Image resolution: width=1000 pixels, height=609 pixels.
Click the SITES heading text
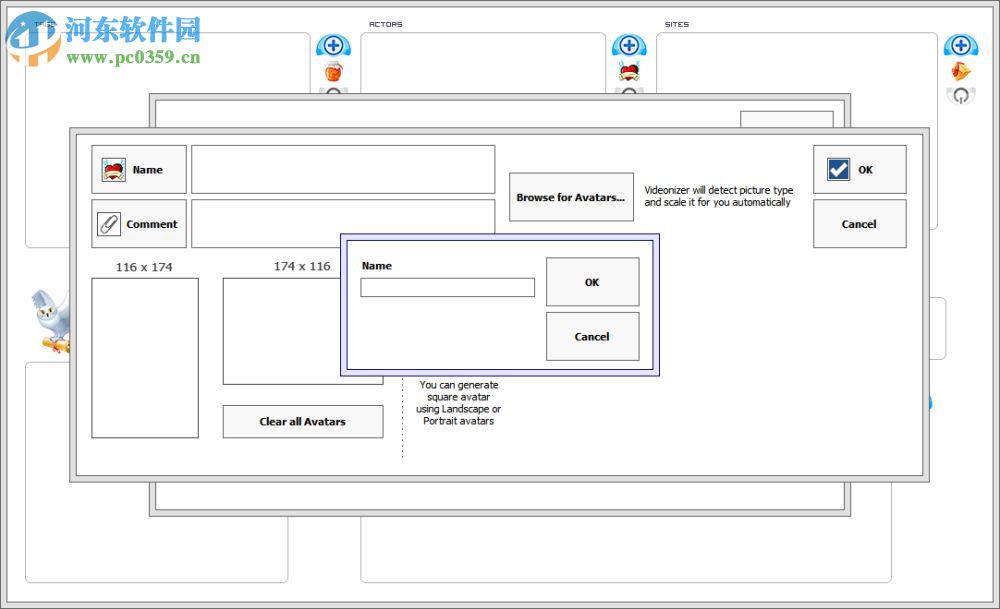[x=677, y=24]
